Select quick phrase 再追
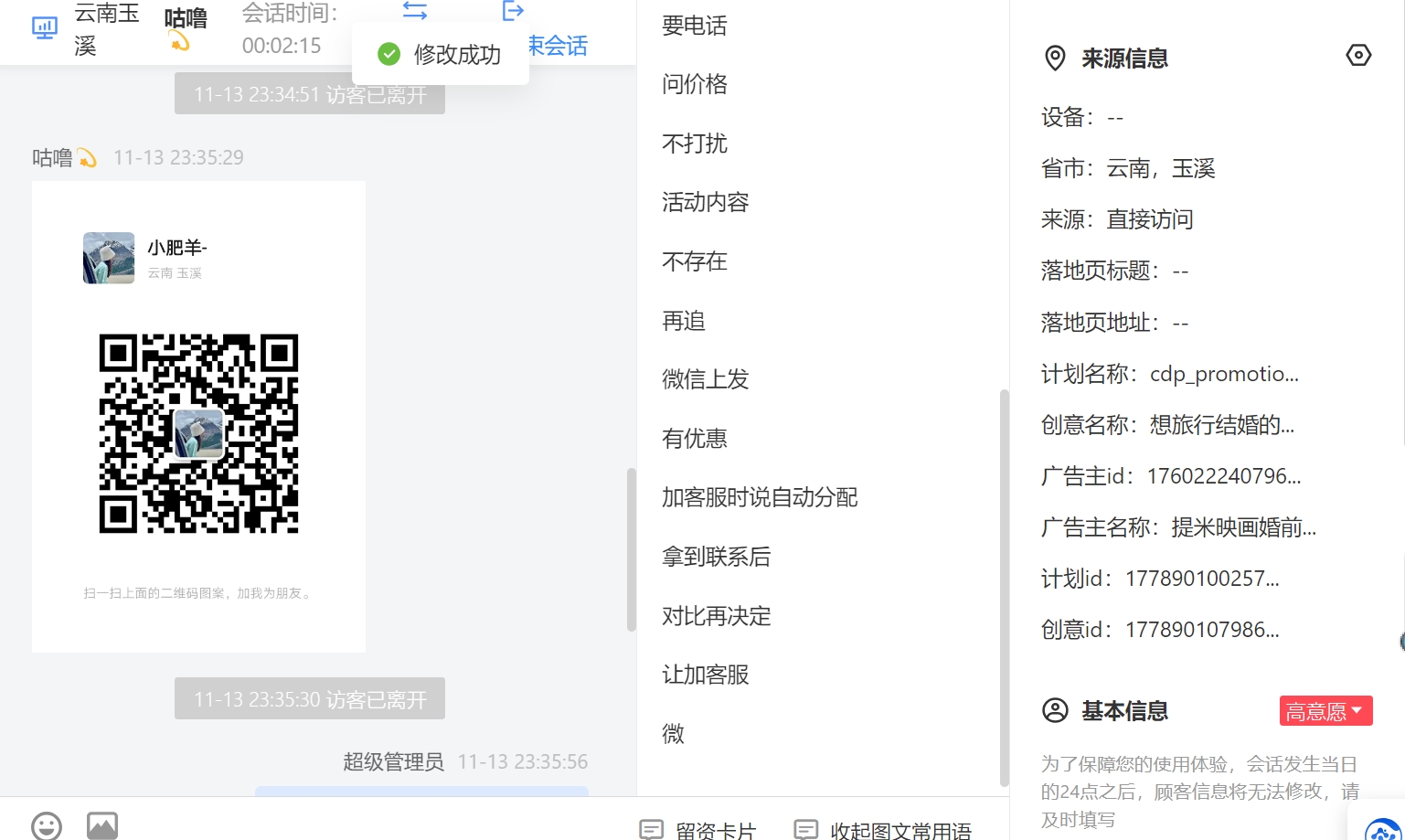The width and height of the screenshot is (1405, 840). (684, 321)
